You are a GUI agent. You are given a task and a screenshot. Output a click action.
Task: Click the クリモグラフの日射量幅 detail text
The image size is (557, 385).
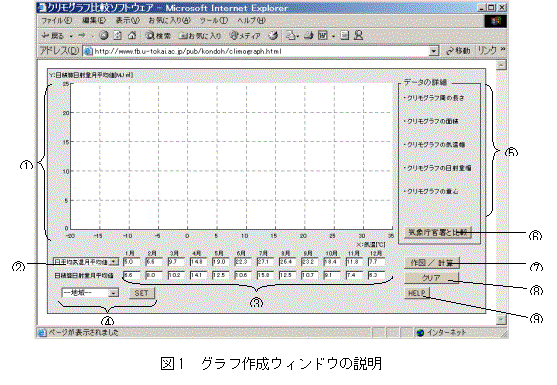[x=438, y=168]
